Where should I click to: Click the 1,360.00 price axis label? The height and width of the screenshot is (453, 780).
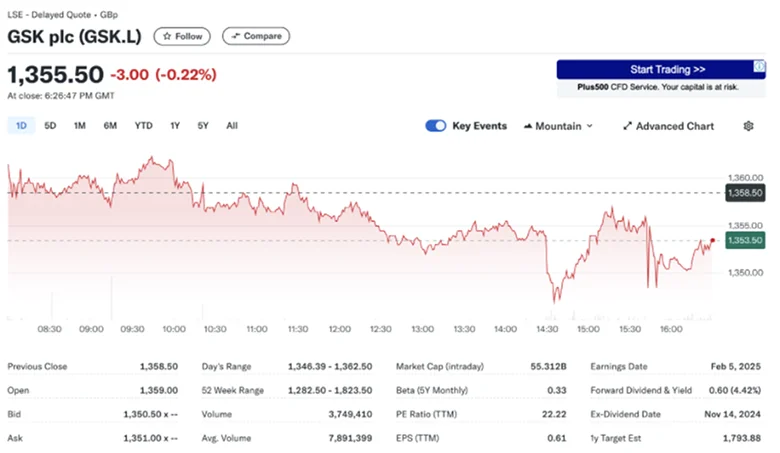click(745, 178)
